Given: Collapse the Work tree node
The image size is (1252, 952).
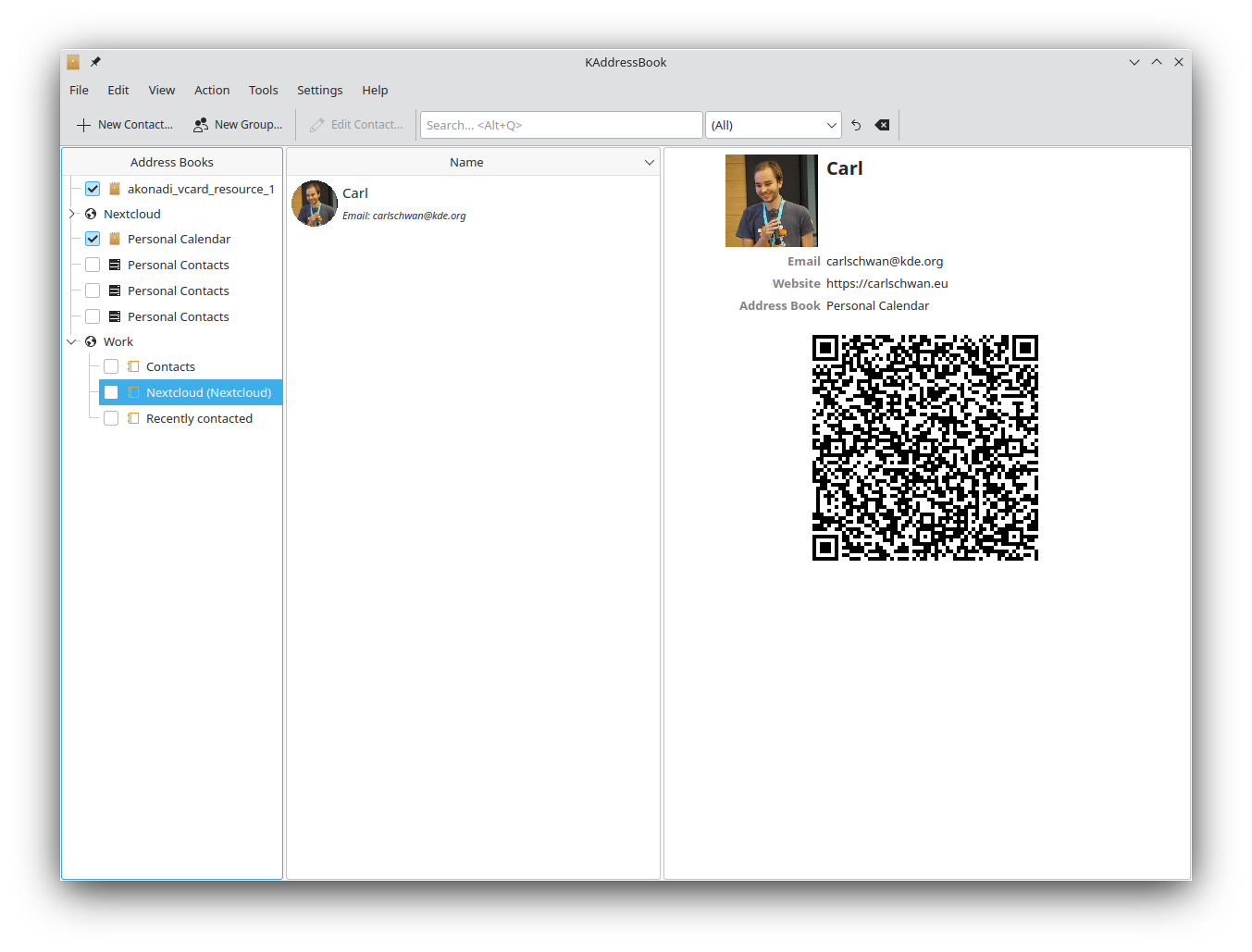Looking at the screenshot, I should [x=72, y=342].
